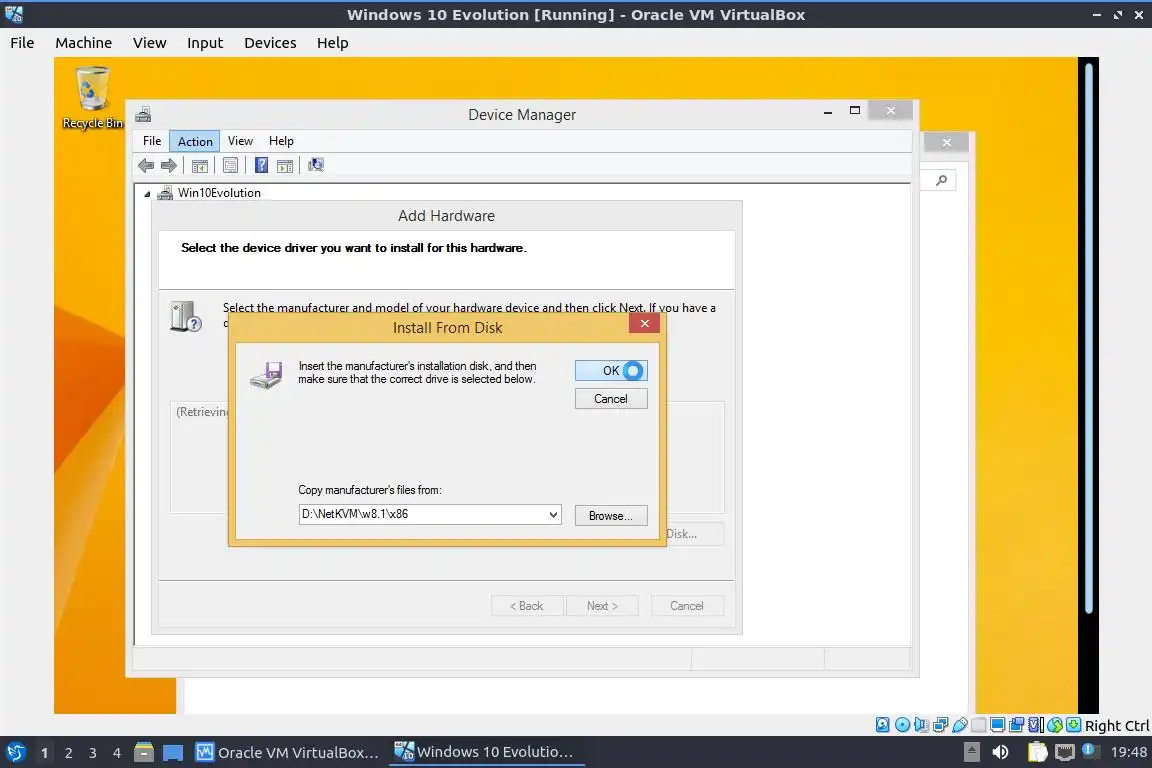Click the Next button in Add Hardware wizard

tap(602, 606)
